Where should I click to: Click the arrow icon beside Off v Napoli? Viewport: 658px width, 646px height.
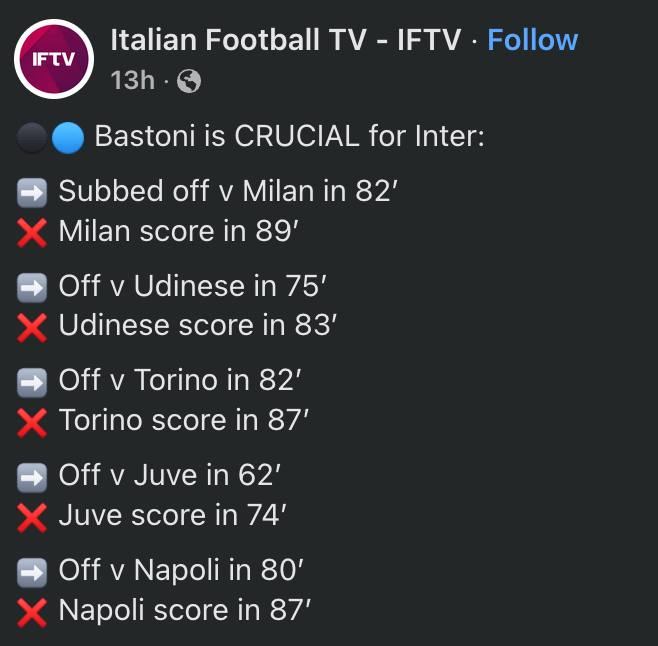coord(33,571)
